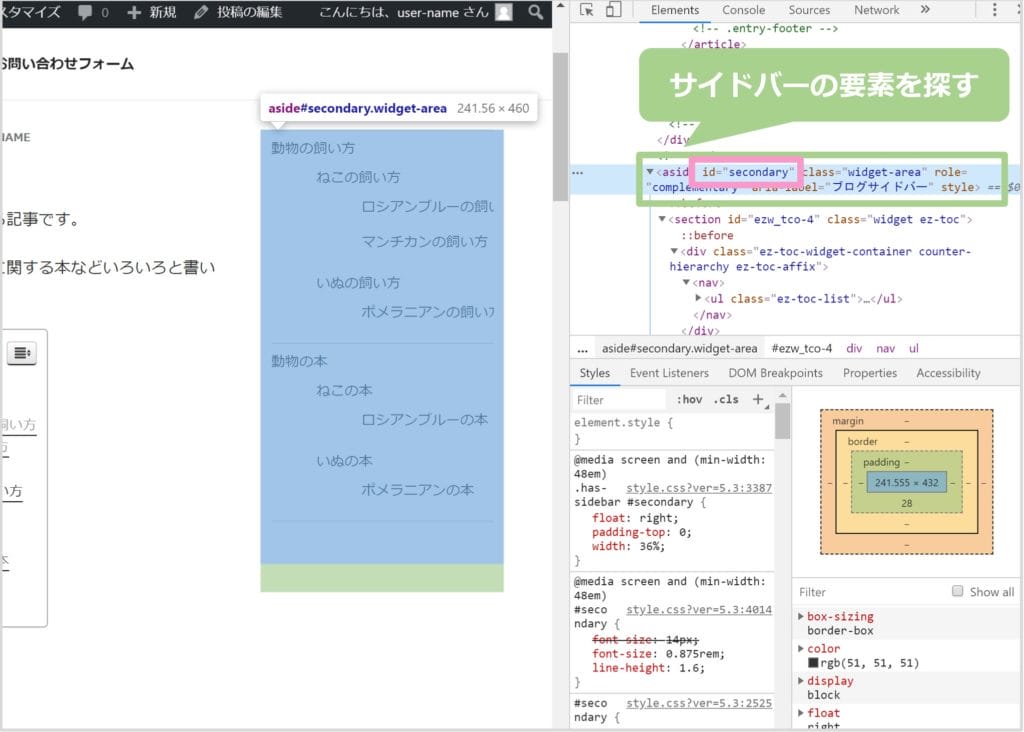
Task: Show more DevTools tabs via chevron
Action: coord(925,10)
